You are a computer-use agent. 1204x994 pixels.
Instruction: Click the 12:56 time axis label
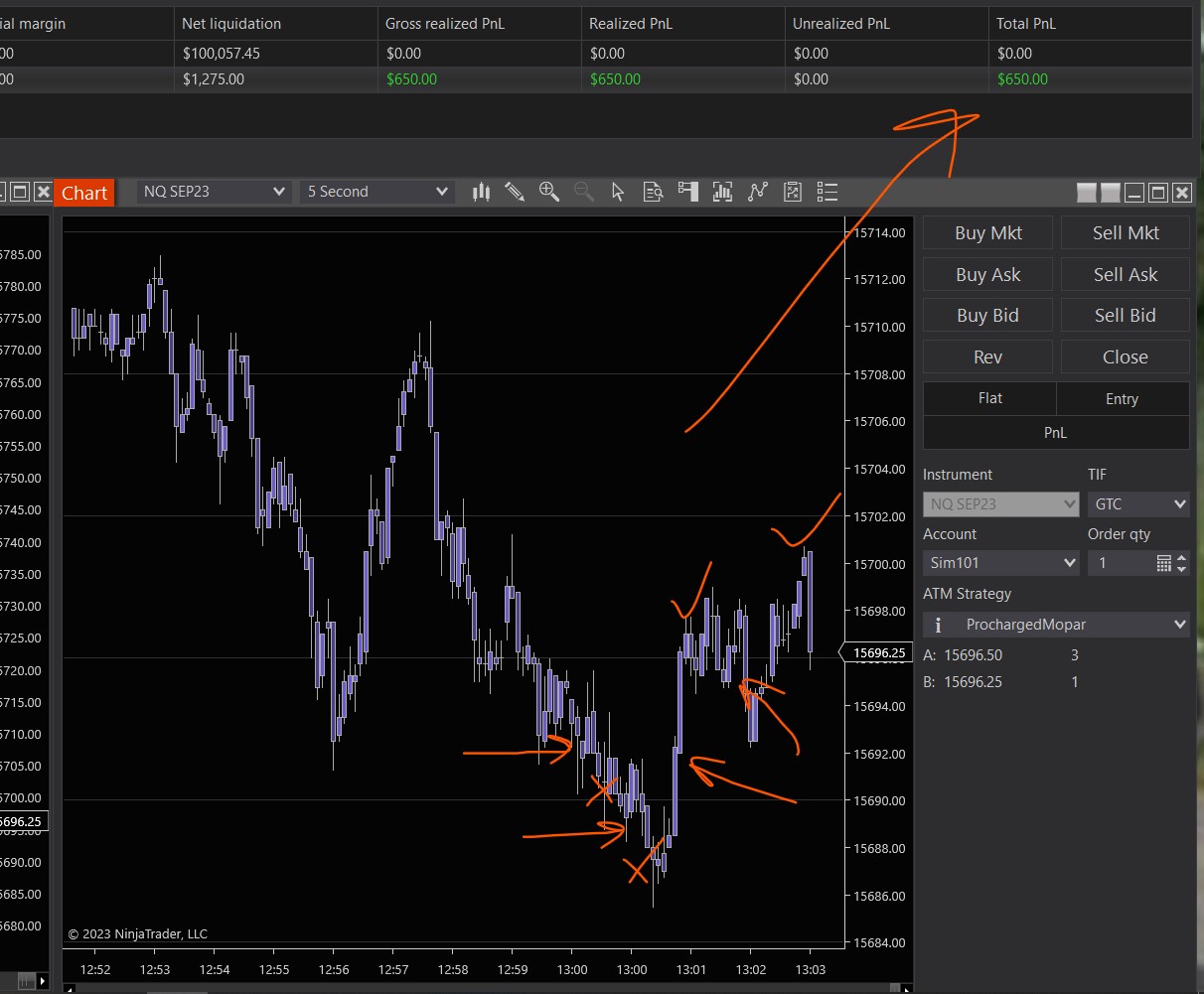coord(334,969)
